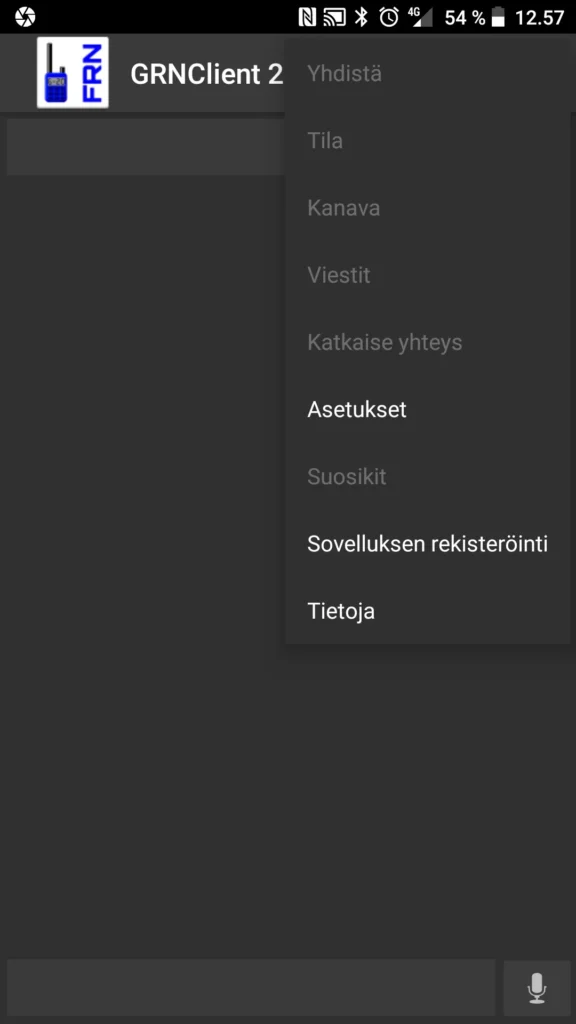Tap the Bluetooth status icon
Viewport: 576px width, 1024px height.
(x=361, y=17)
